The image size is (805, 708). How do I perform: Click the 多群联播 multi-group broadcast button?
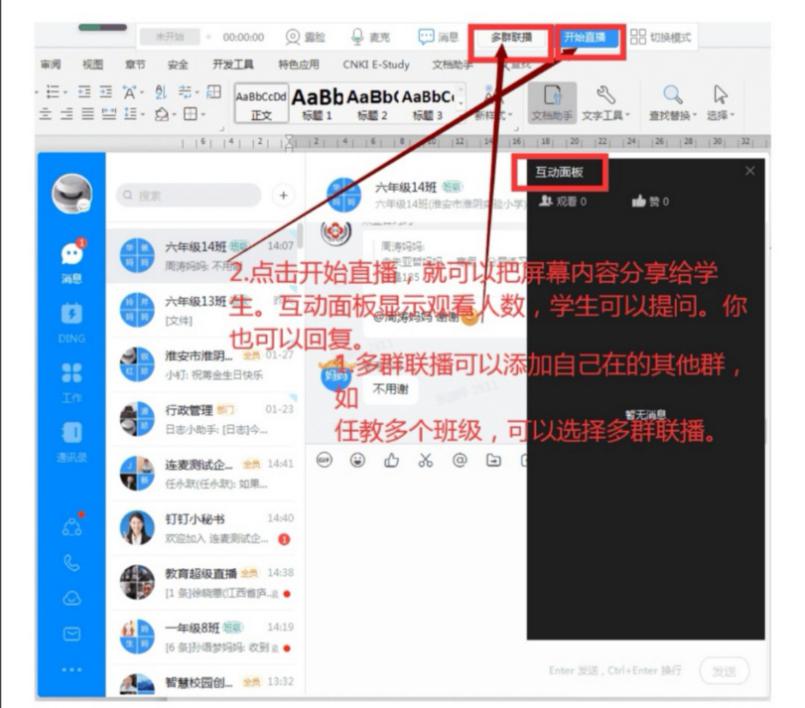click(x=511, y=38)
